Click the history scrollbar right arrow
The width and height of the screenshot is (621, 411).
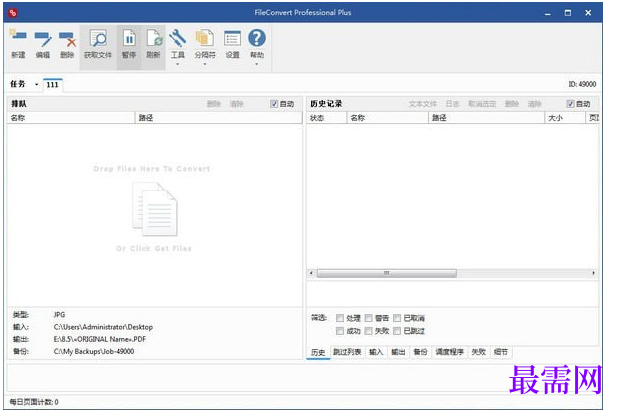pyautogui.click(x=593, y=273)
